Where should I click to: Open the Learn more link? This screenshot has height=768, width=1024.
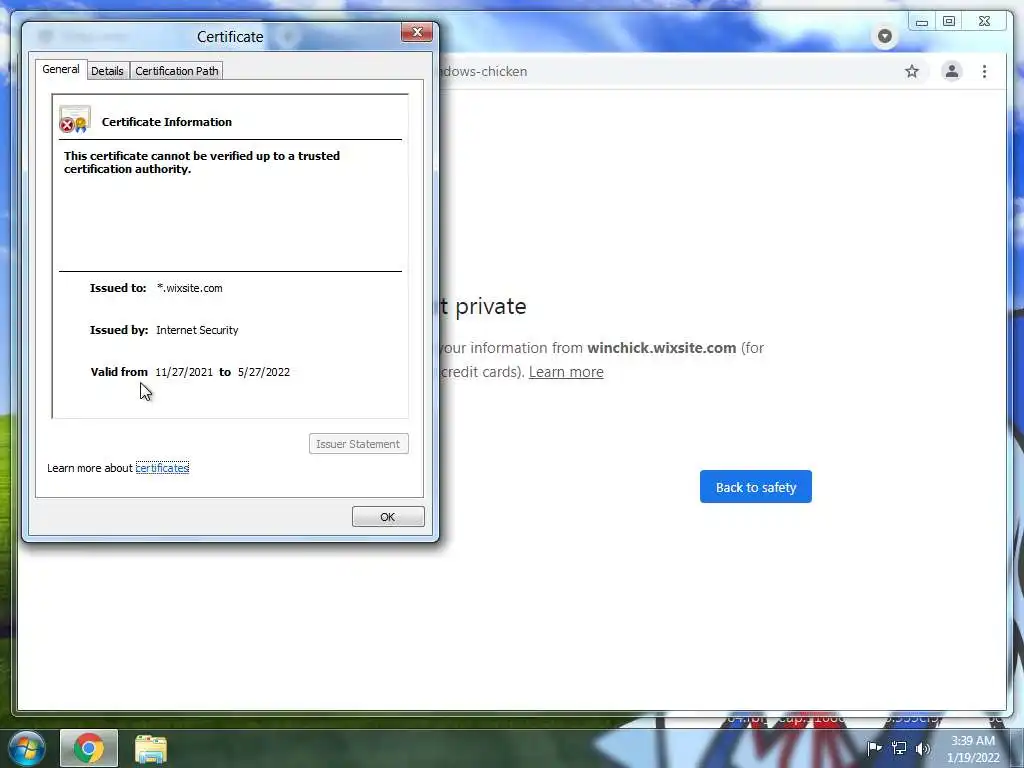pos(566,372)
